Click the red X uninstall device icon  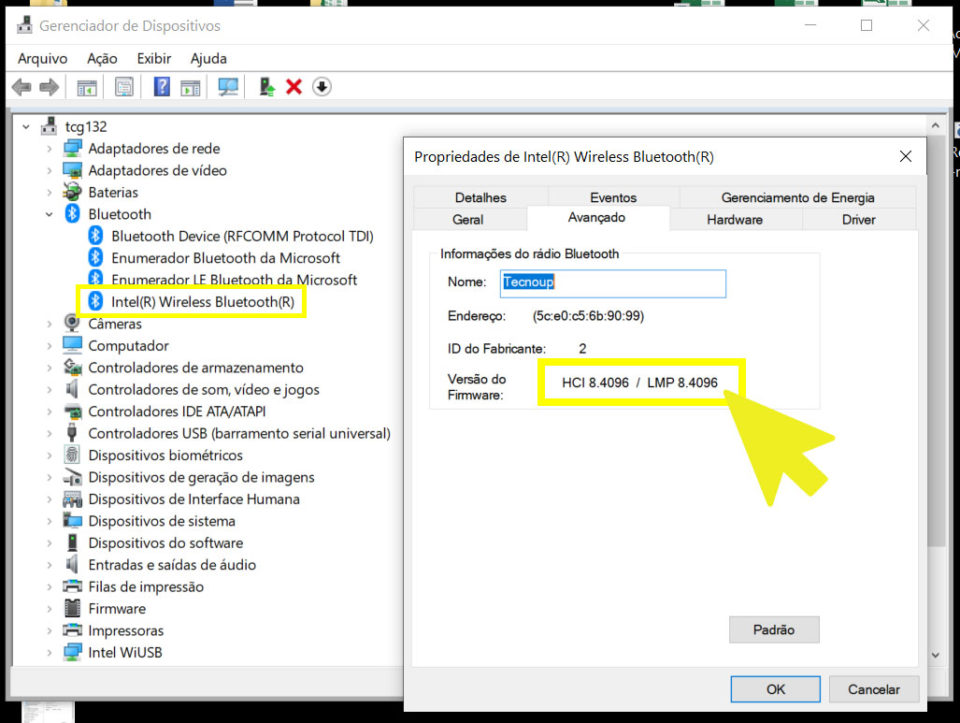click(x=294, y=87)
